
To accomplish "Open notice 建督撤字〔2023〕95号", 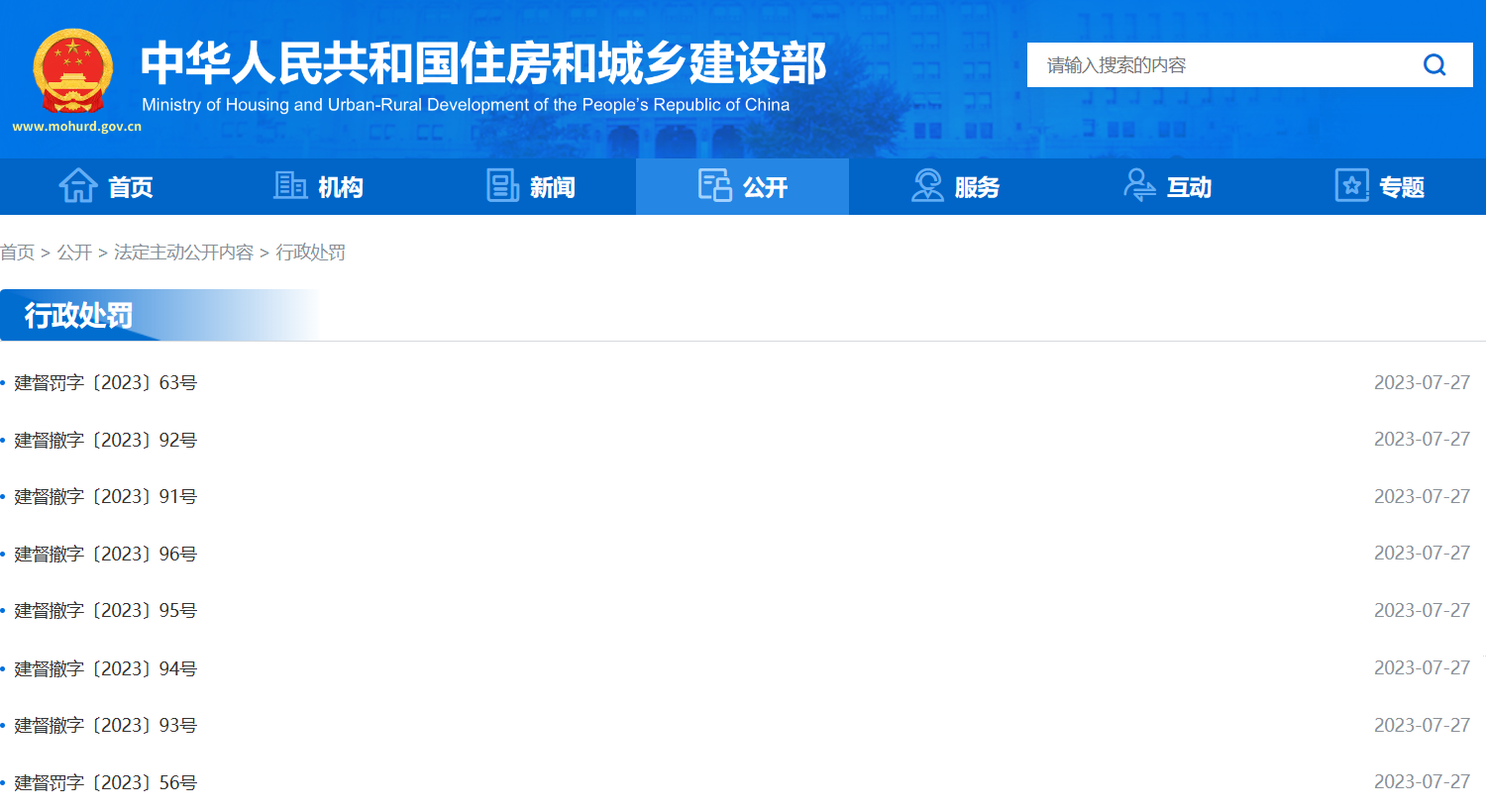I will pyautogui.click(x=105, y=610).
